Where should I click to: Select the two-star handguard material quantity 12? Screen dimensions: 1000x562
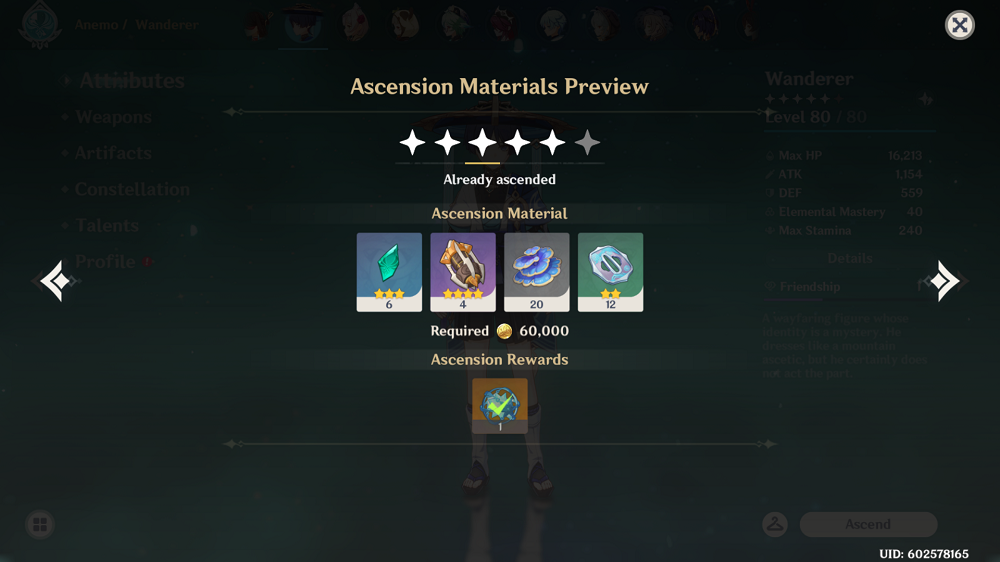coord(610,272)
